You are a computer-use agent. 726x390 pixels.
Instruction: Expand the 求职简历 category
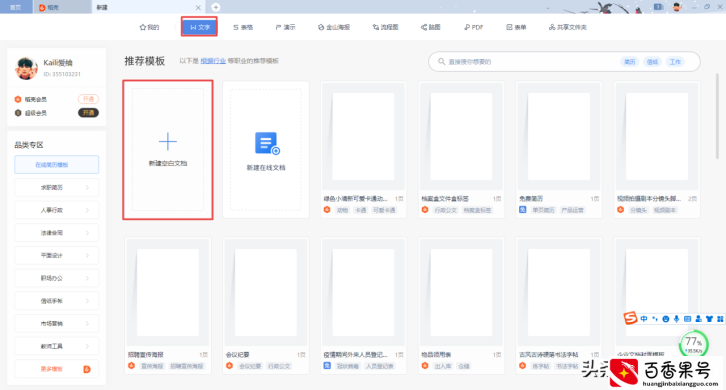click(x=56, y=187)
